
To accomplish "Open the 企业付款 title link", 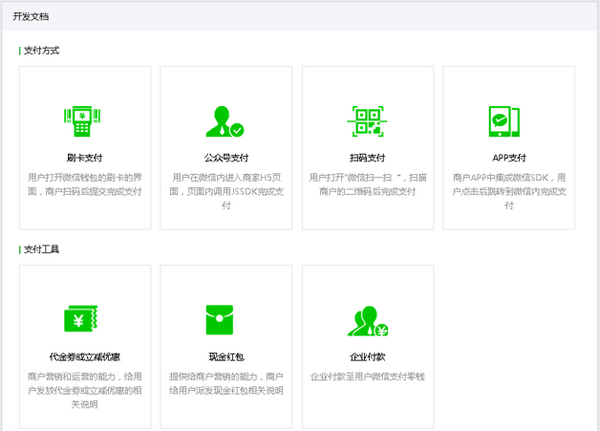I will [367, 357].
